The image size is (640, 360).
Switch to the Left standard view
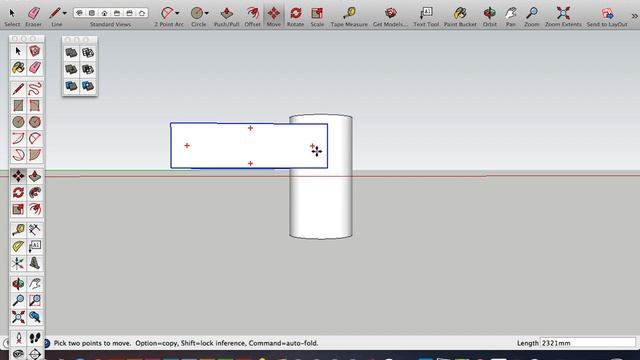click(x=142, y=13)
